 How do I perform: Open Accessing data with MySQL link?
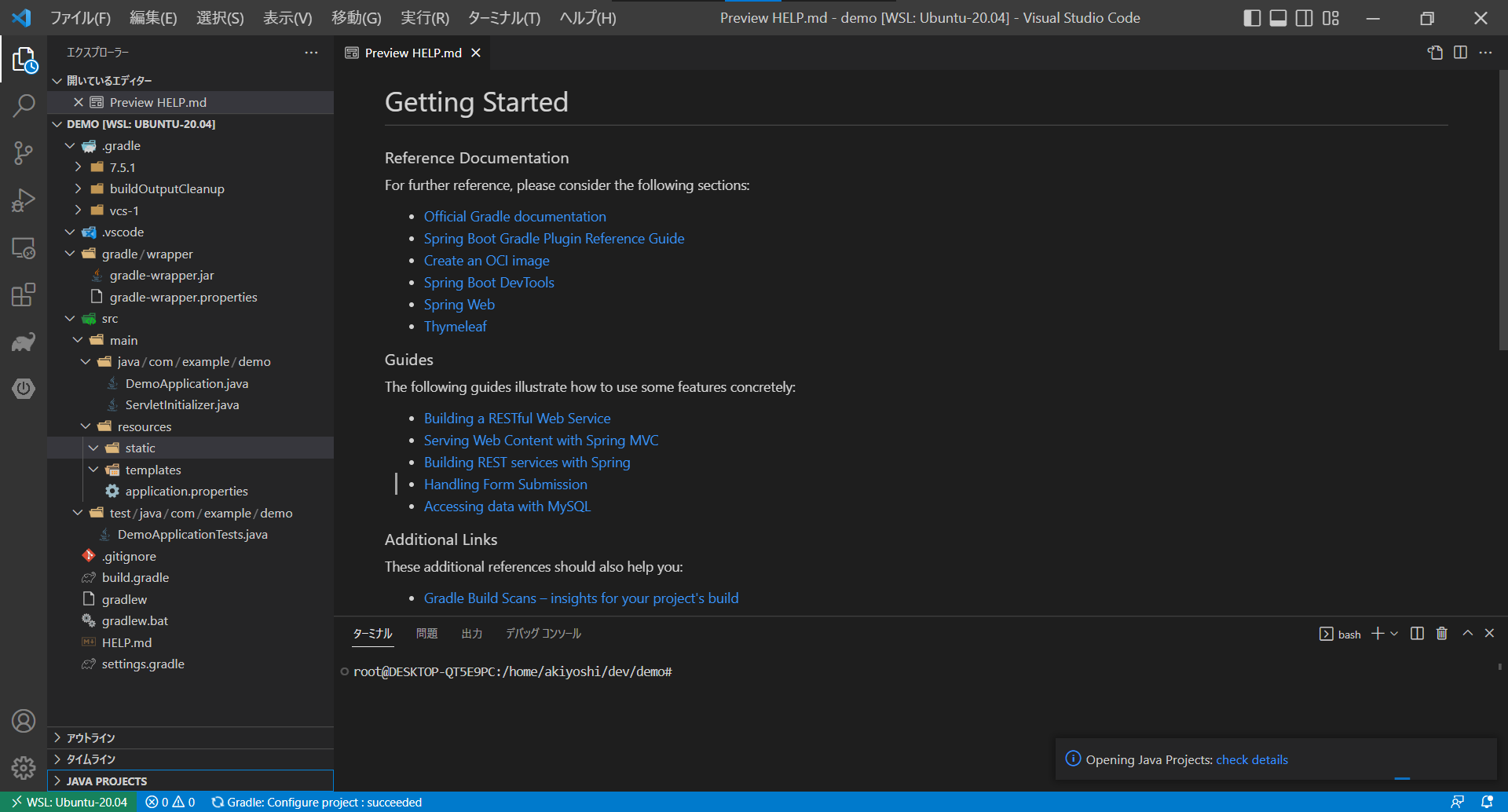tap(507, 507)
